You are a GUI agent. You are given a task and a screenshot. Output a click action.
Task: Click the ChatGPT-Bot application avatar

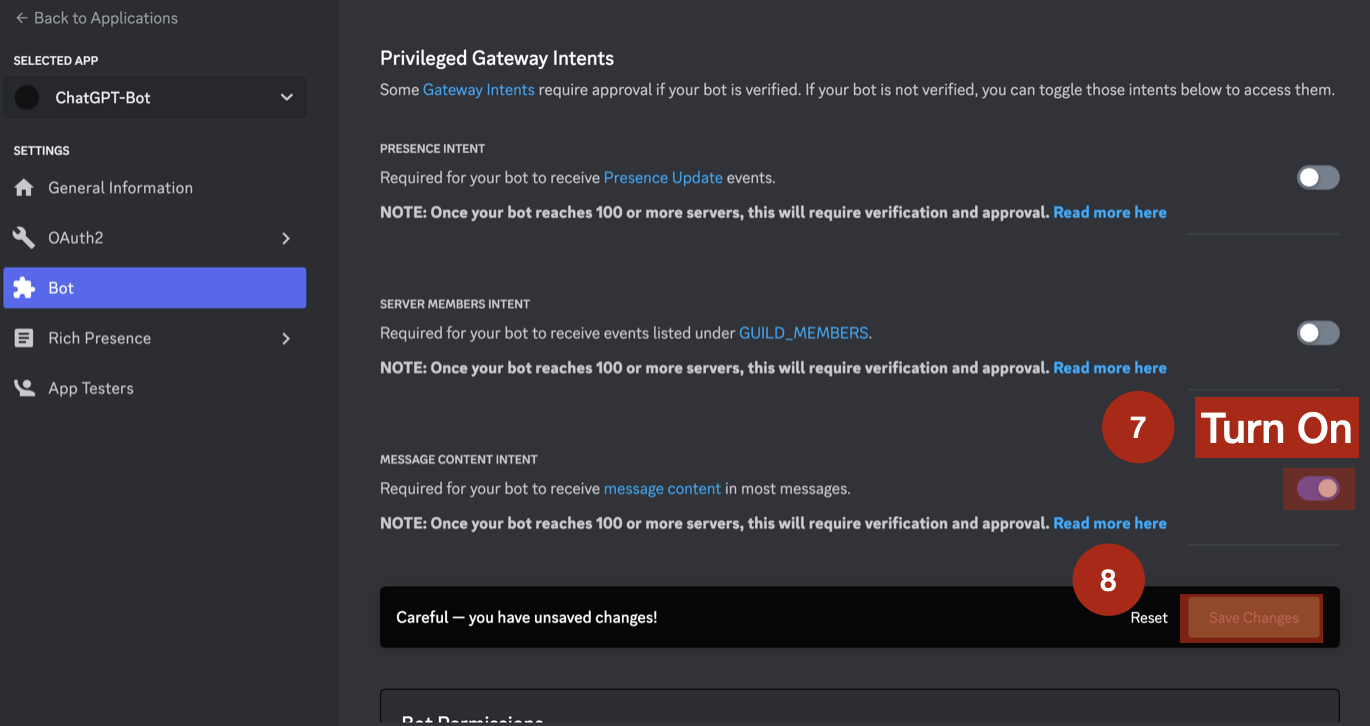tap(31, 97)
